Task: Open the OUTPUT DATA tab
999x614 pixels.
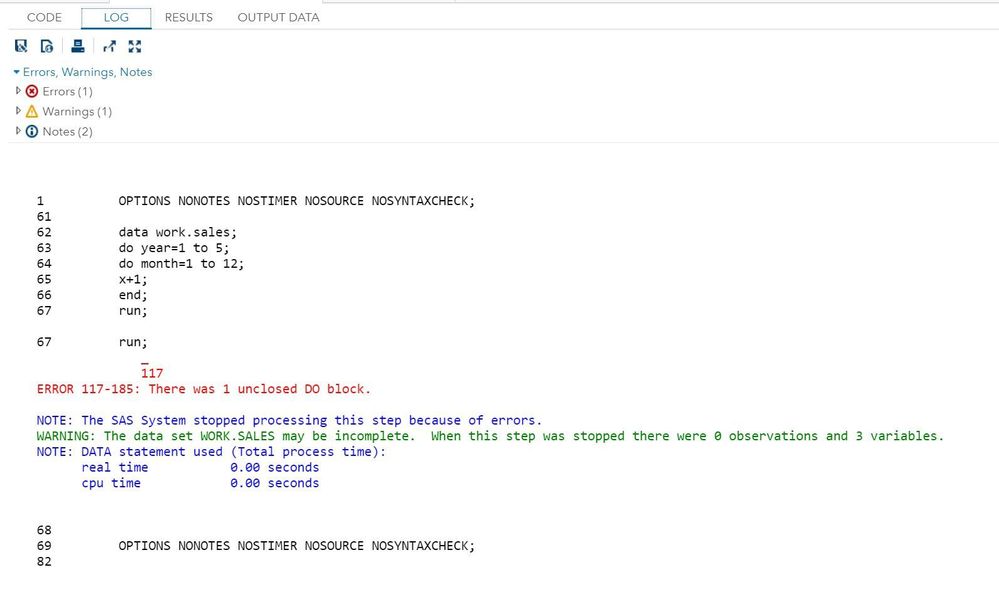Action: [x=278, y=17]
